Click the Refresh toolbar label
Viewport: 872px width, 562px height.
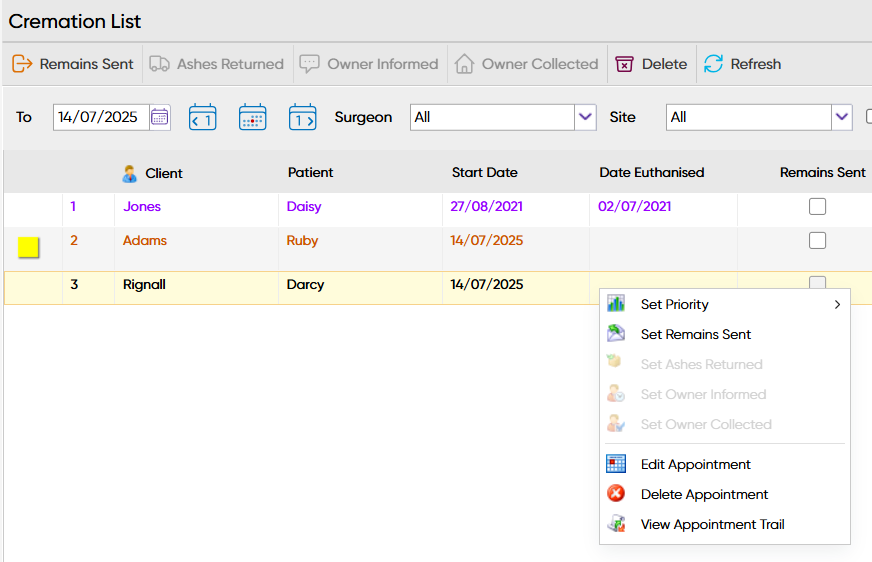[755, 64]
